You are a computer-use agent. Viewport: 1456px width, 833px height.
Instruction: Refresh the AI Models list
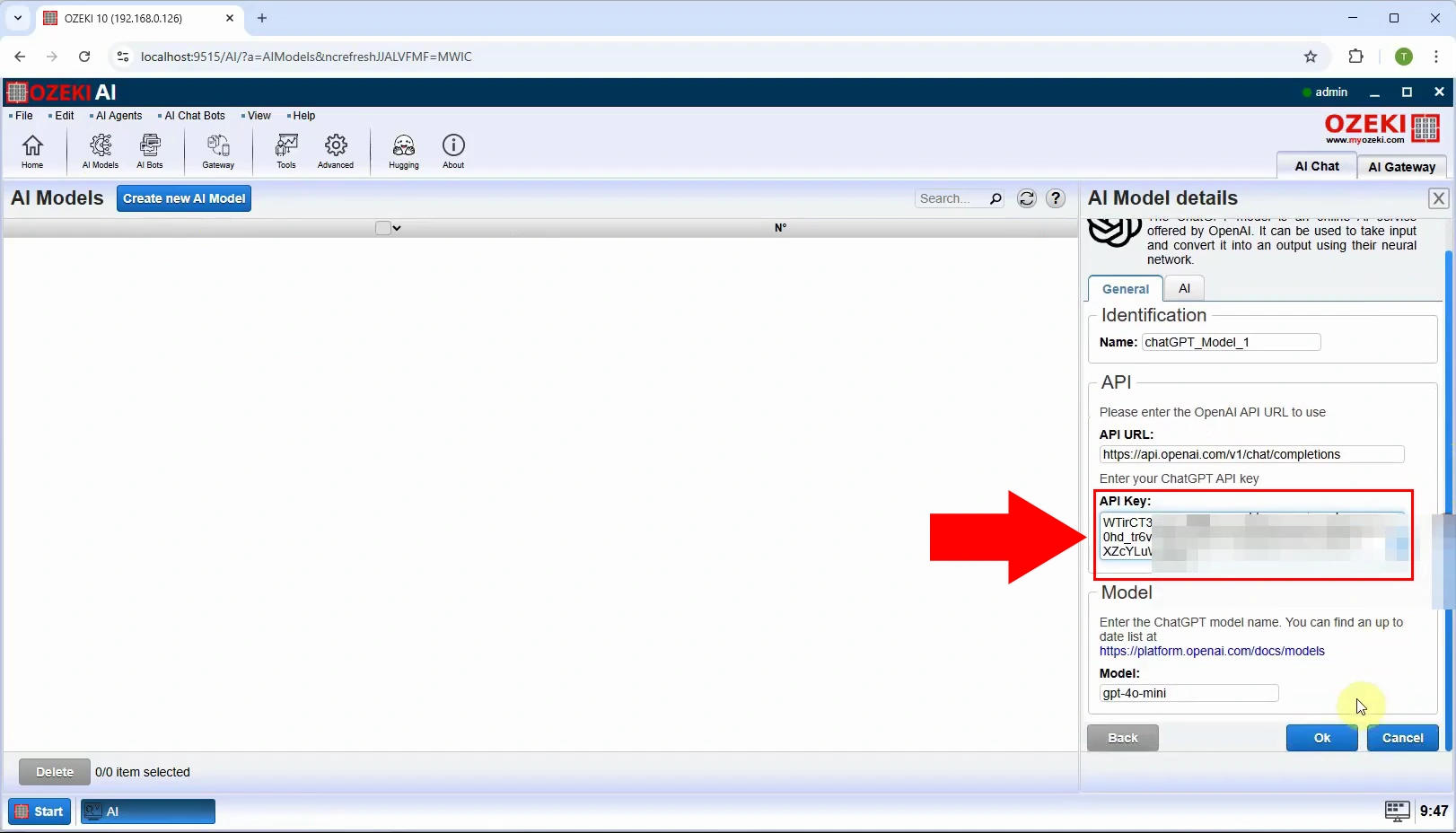pos(1027,198)
